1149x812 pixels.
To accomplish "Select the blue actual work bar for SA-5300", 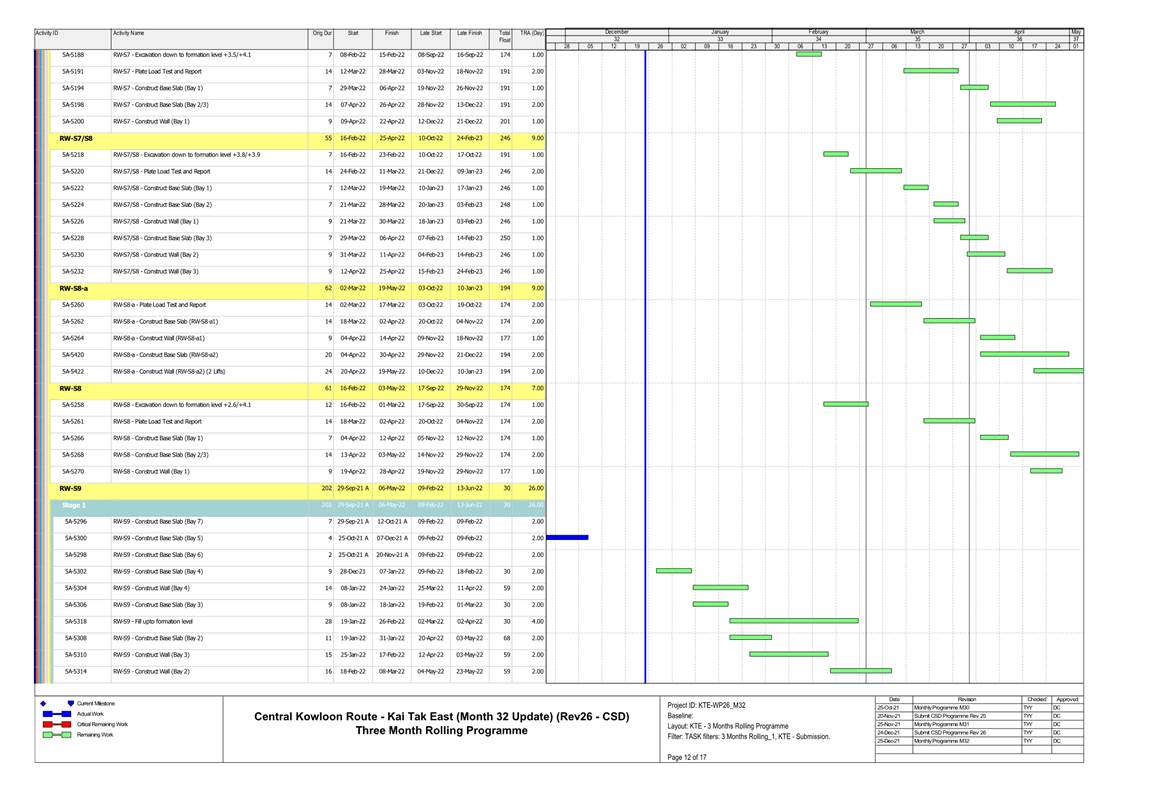I will (567, 538).
